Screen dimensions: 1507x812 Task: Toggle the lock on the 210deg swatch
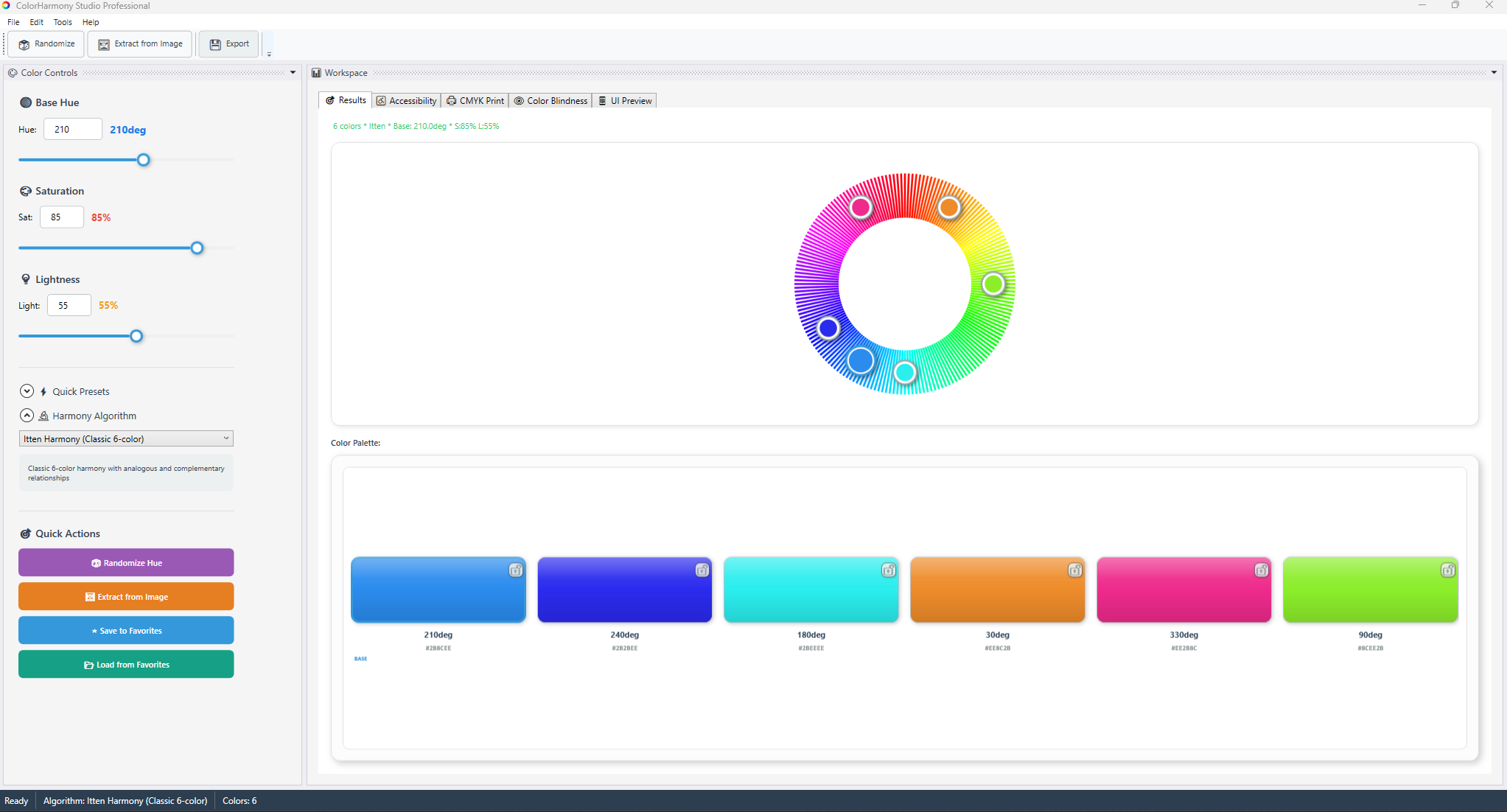click(x=516, y=570)
